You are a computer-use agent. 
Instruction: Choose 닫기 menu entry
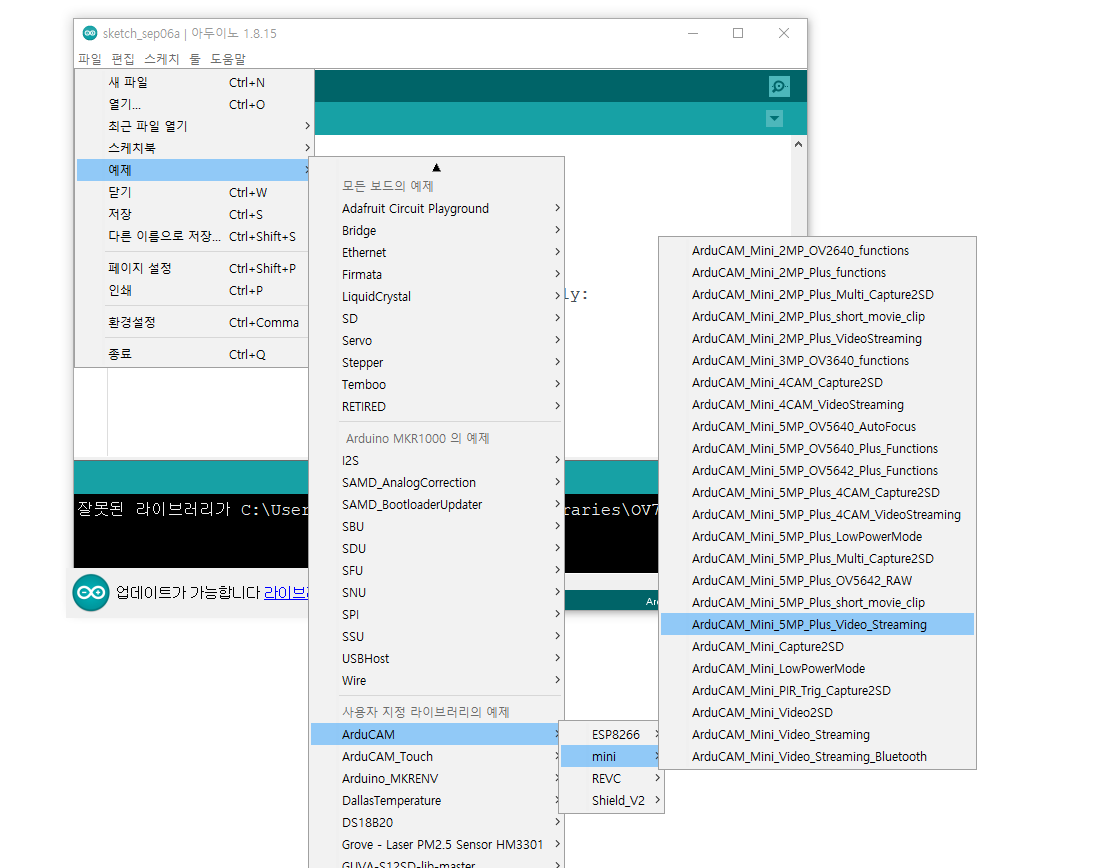coord(193,192)
